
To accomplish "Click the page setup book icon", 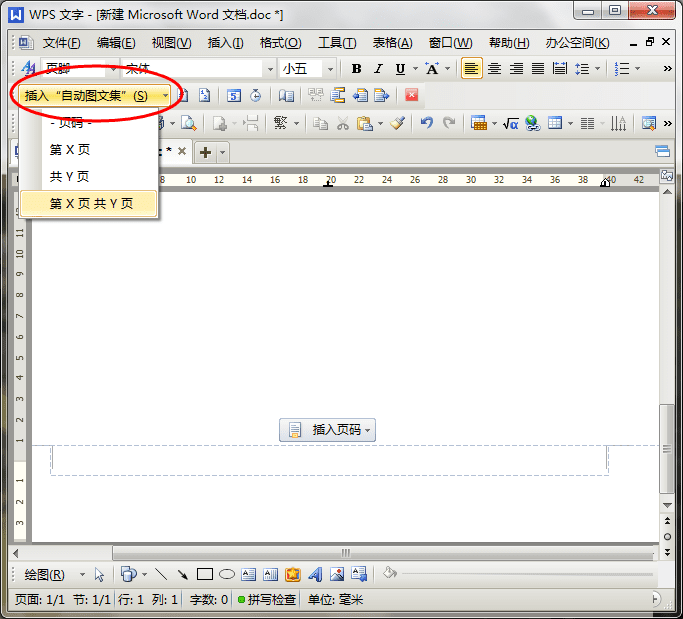I will pos(286,95).
